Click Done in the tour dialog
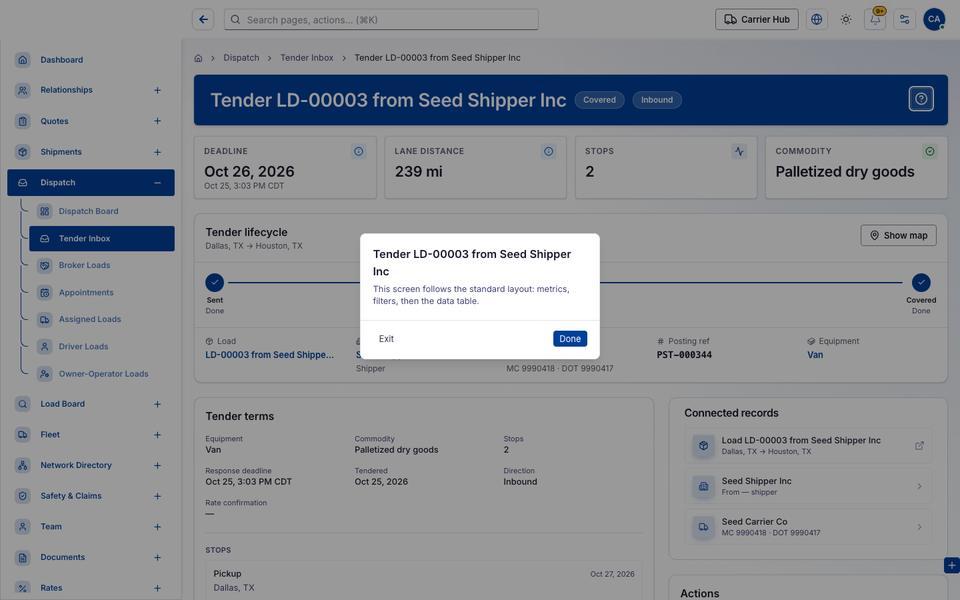This screenshot has height=600, width=960. [x=569, y=339]
